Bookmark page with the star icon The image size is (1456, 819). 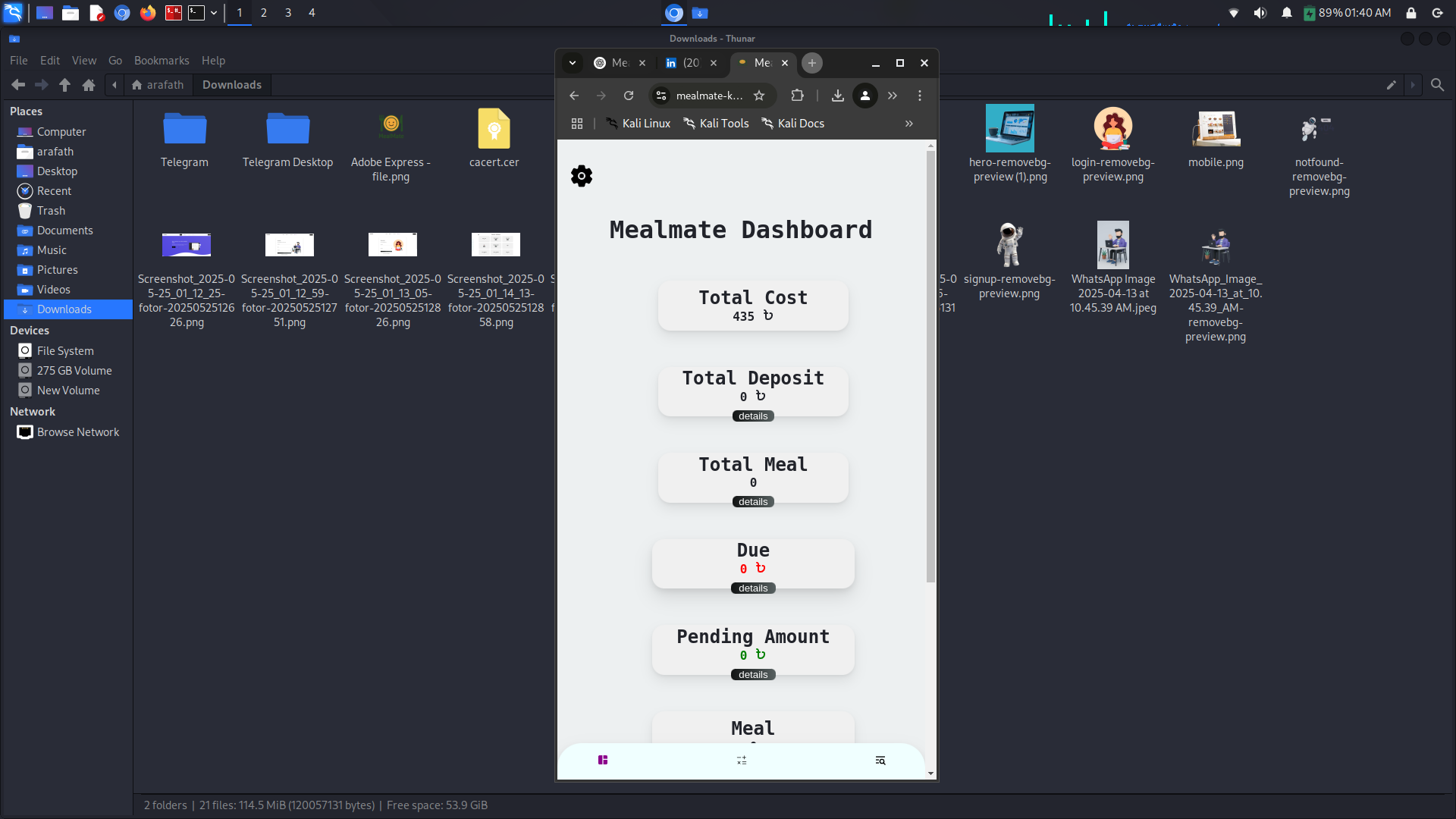click(x=759, y=96)
